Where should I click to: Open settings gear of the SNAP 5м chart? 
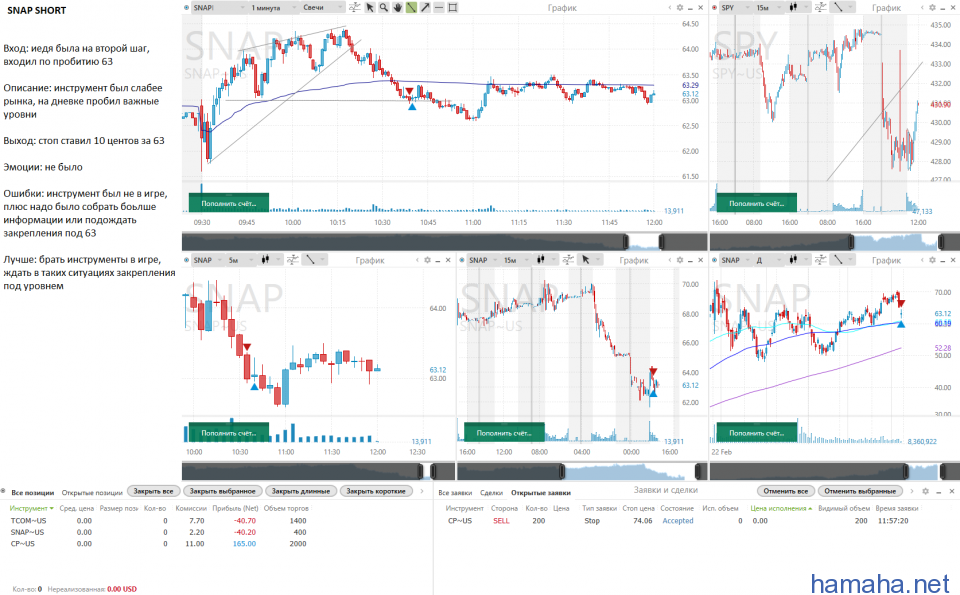pos(427,260)
